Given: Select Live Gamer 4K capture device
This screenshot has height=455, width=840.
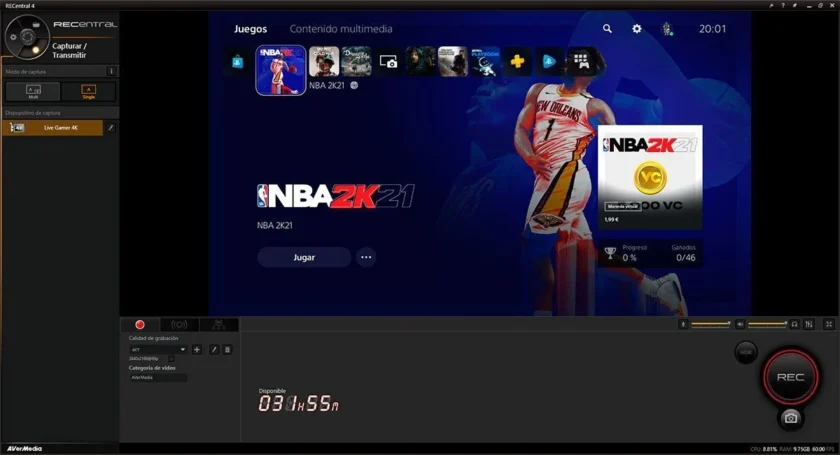Looking at the screenshot, I should [x=52, y=128].
